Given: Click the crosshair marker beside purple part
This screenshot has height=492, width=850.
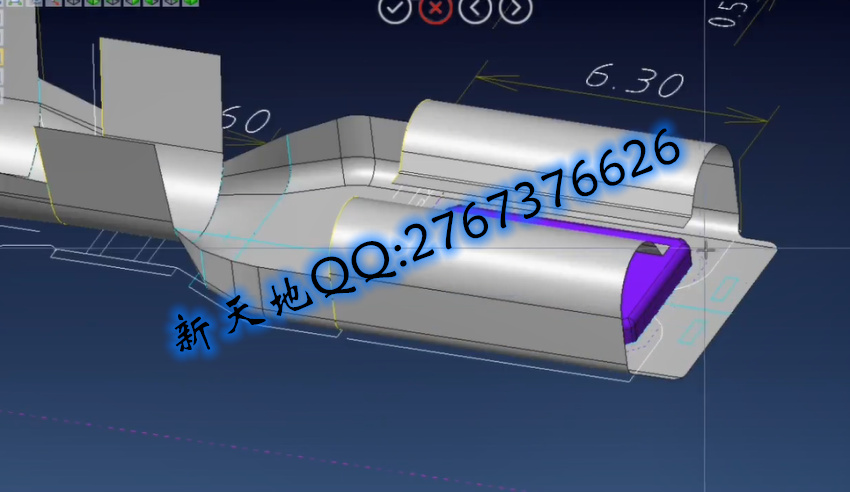Looking at the screenshot, I should (707, 250).
